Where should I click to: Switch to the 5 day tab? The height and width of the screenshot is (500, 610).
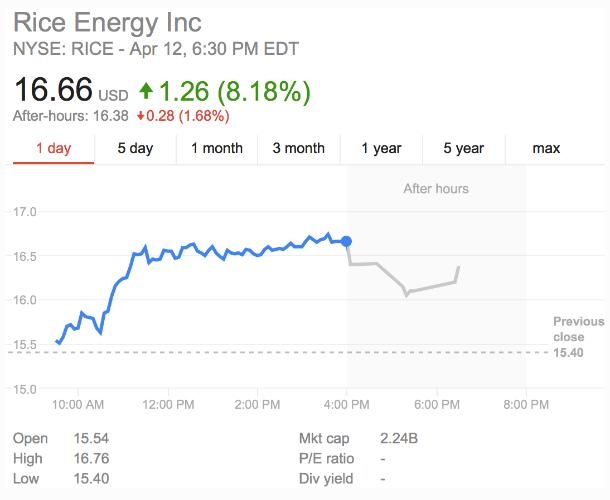coord(135,148)
